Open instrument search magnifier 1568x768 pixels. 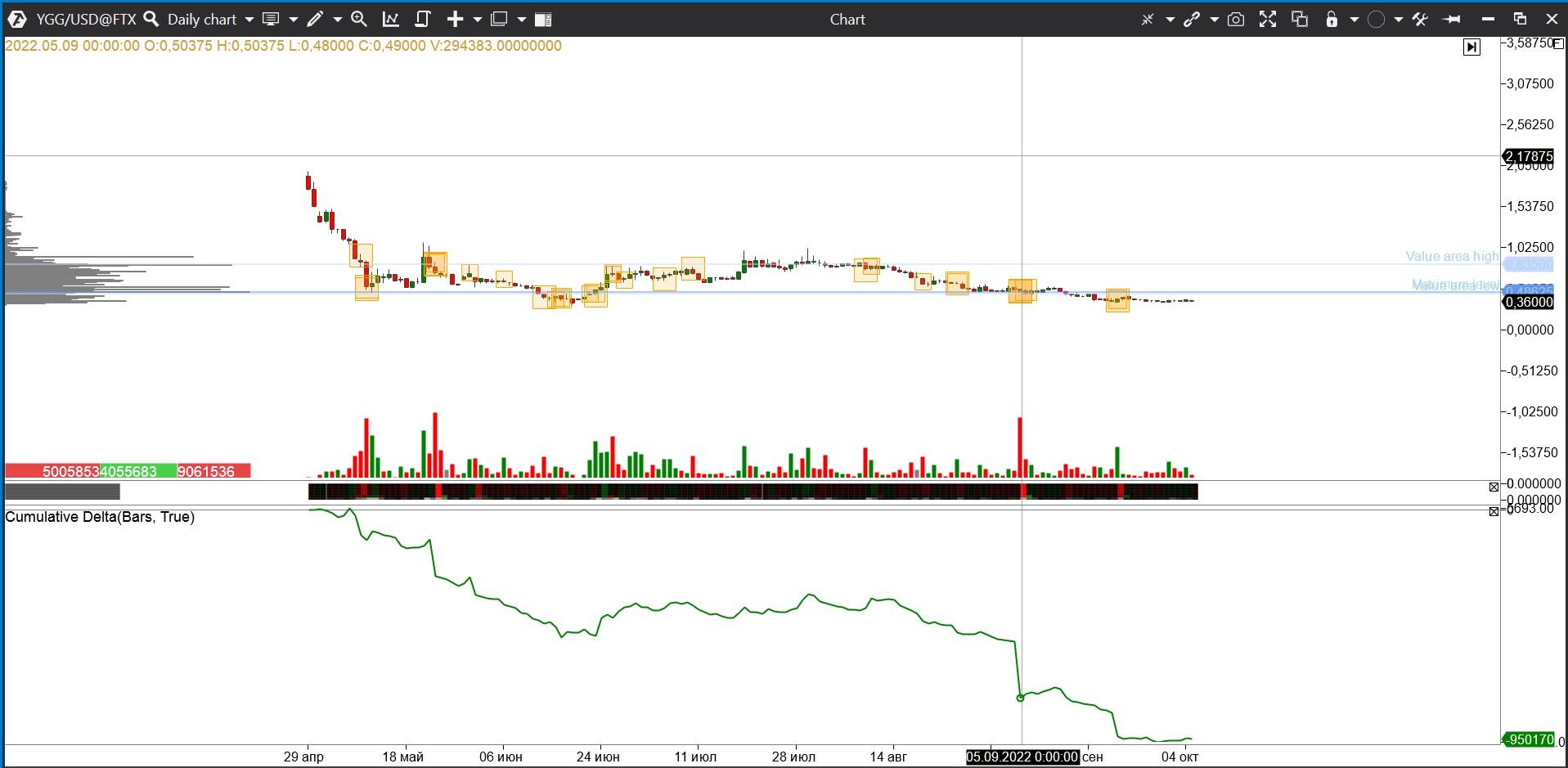click(151, 19)
